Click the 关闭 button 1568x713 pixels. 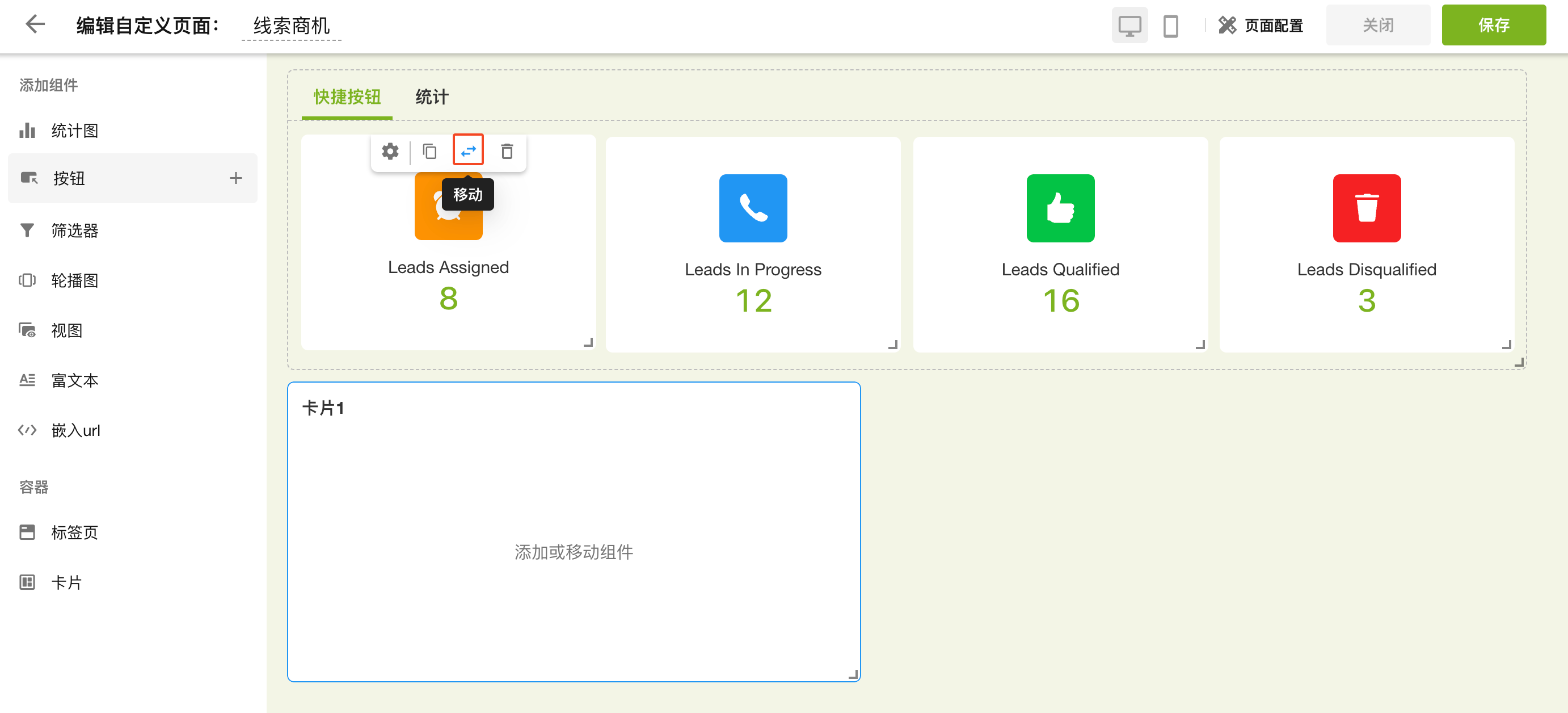(x=1377, y=26)
